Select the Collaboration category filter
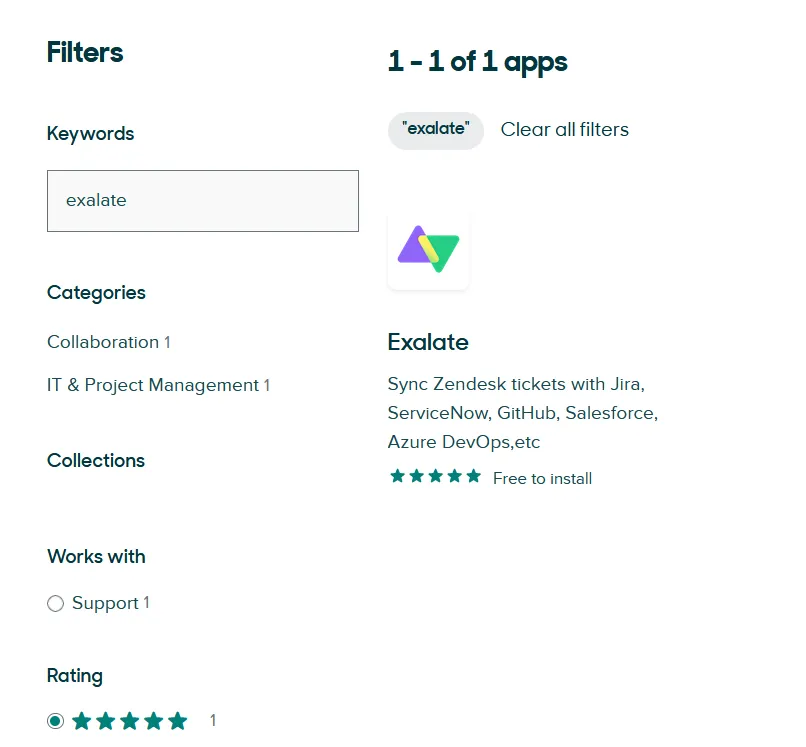This screenshot has height=747, width=806. tap(101, 342)
